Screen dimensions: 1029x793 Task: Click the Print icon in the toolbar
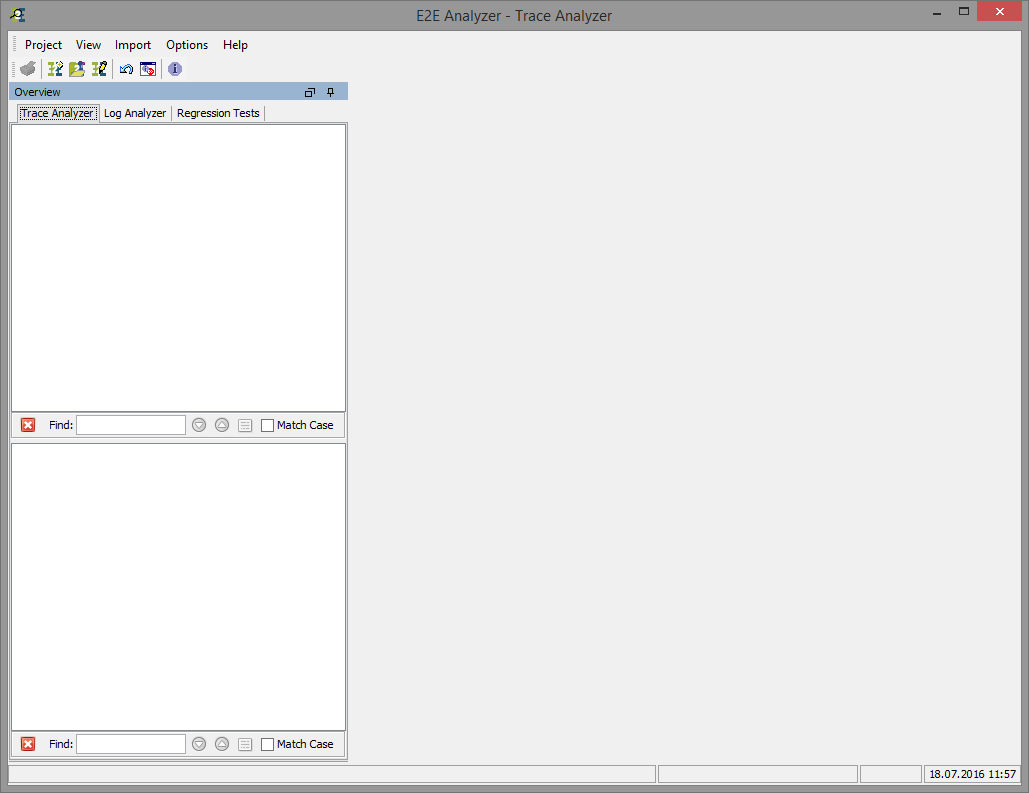(x=27, y=68)
